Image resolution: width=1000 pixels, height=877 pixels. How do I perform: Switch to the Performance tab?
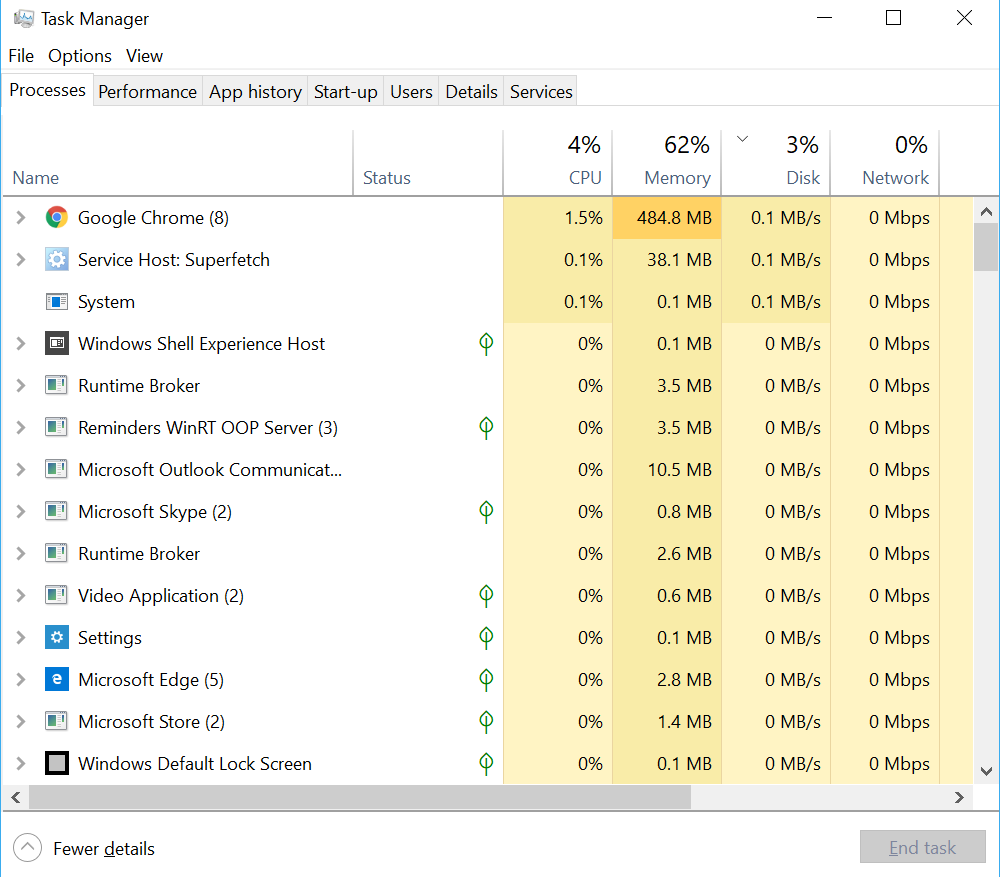pyautogui.click(x=147, y=90)
